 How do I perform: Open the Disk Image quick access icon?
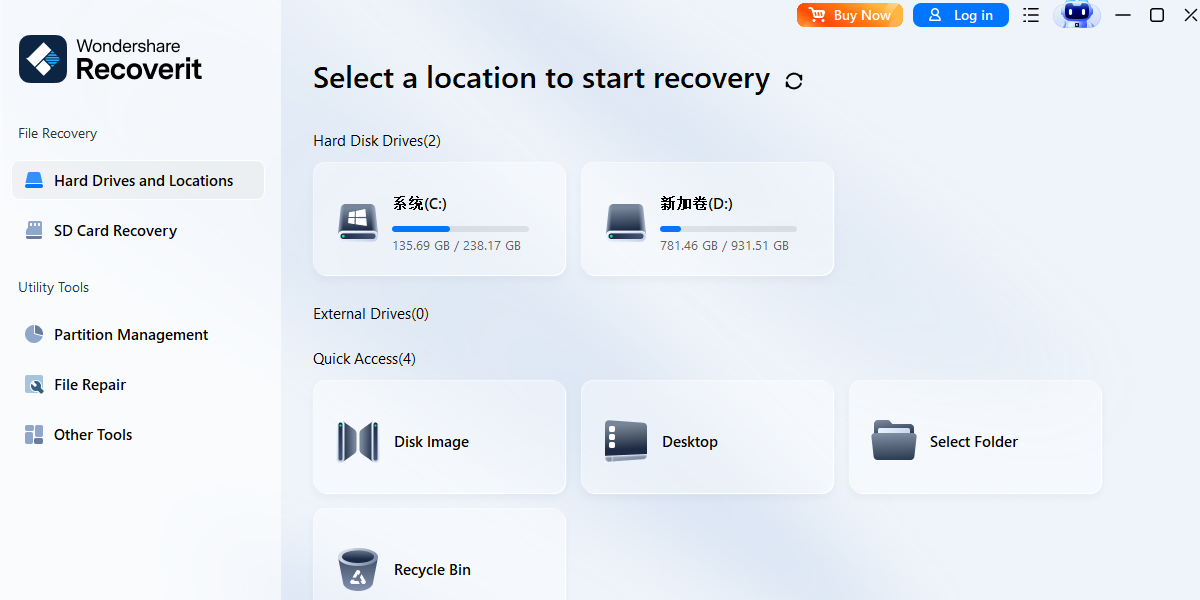pos(357,441)
